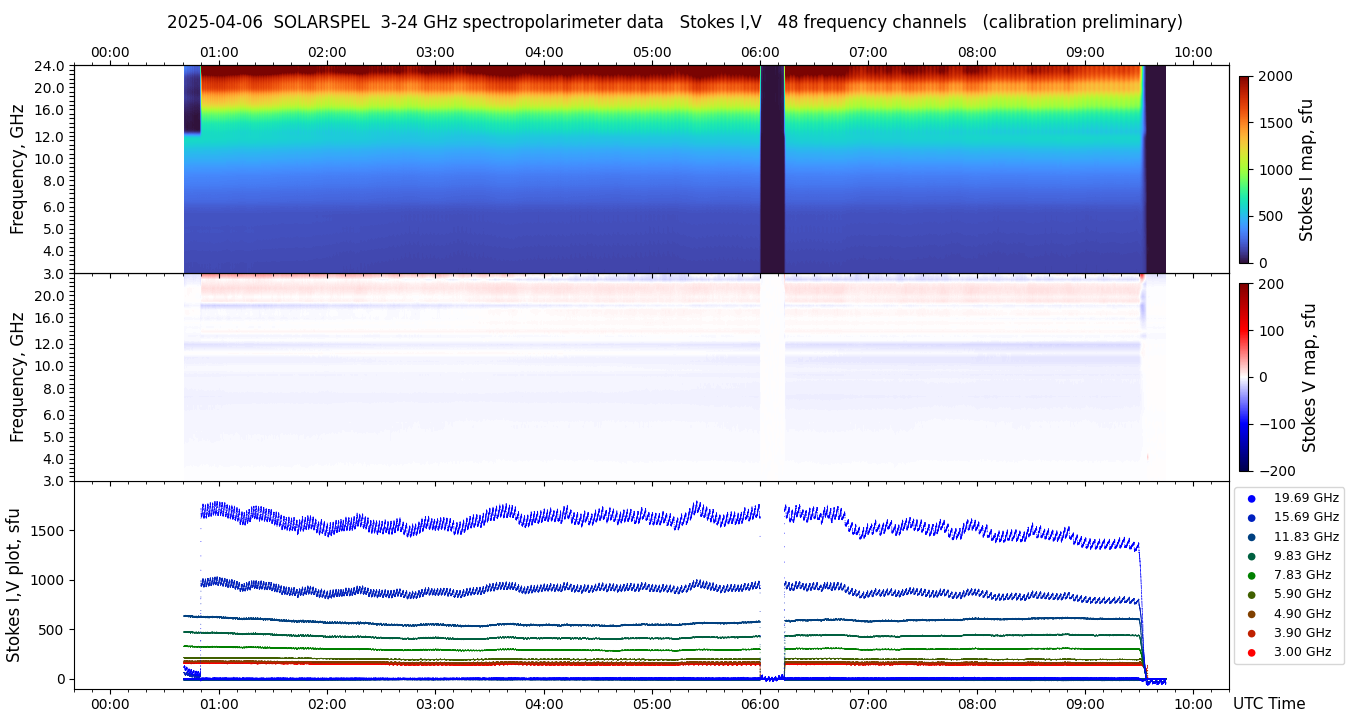Image resolution: width=1350 pixels, height=725 pixels.
Task: Click the 2000 tick on Stokes I colorbar
Action: coord(1275,76)
